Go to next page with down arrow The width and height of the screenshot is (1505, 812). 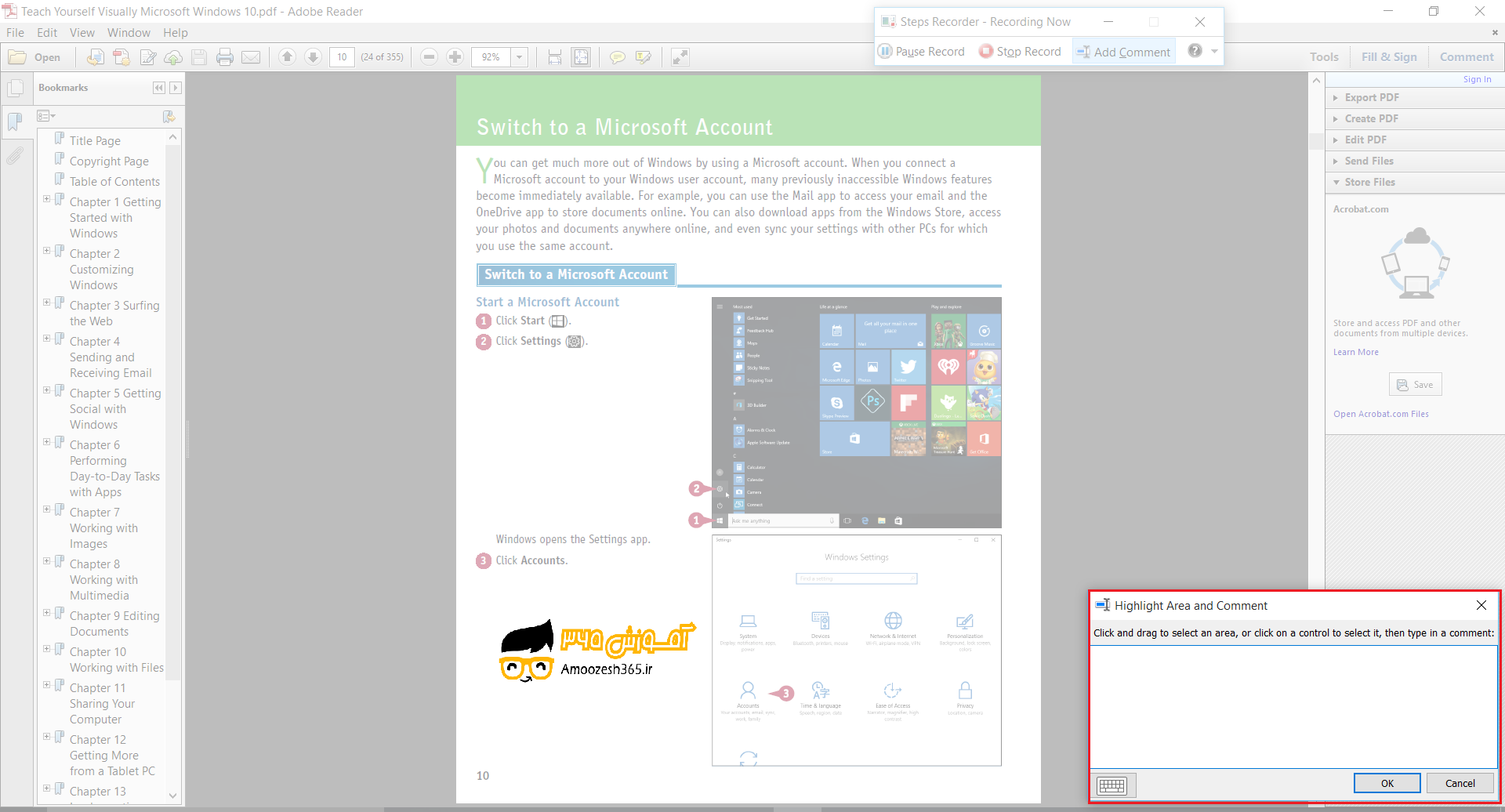pyautogui.click(x=313, y=56)
